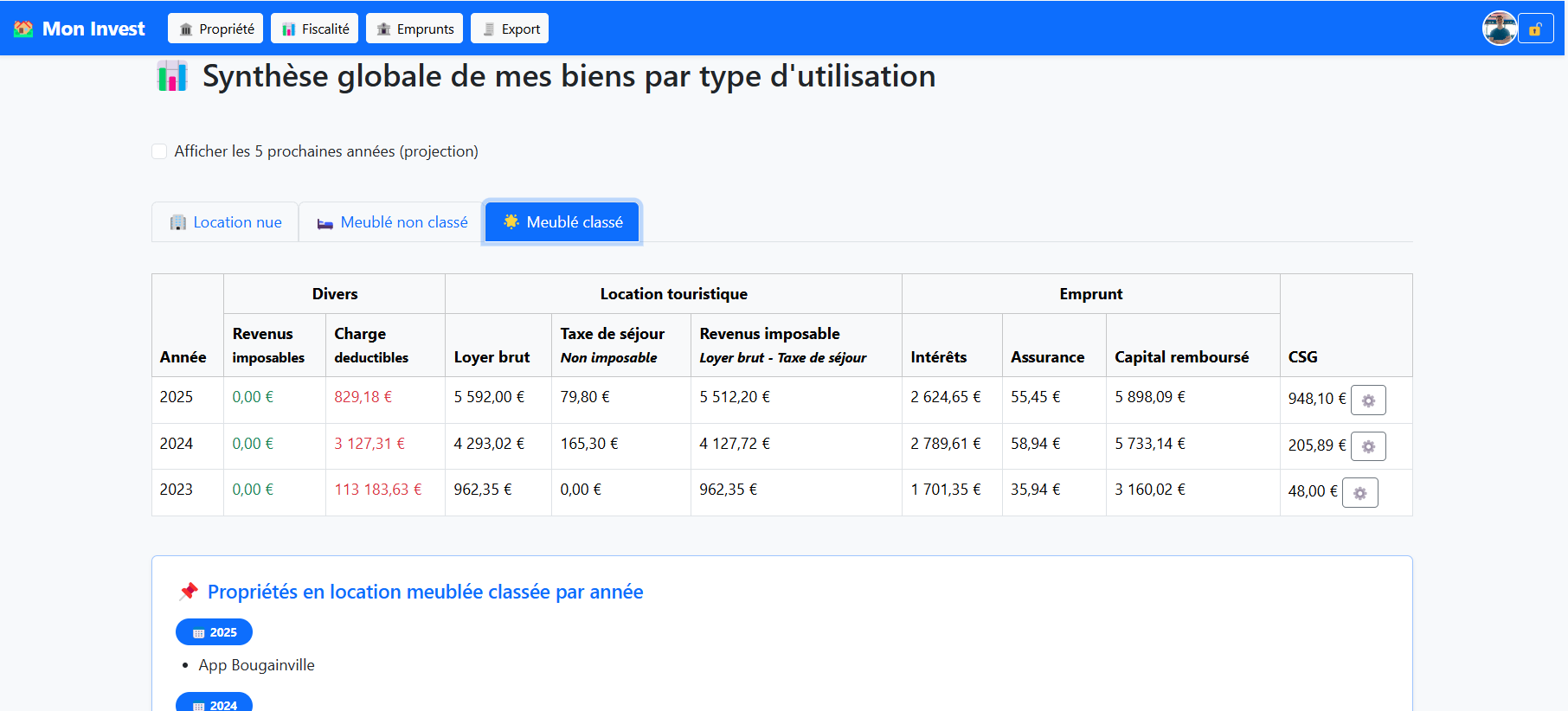This screenshot has width=1568, height=711.
Task: Switch to the Meublé non classé tab
Action: coord(392,222)
